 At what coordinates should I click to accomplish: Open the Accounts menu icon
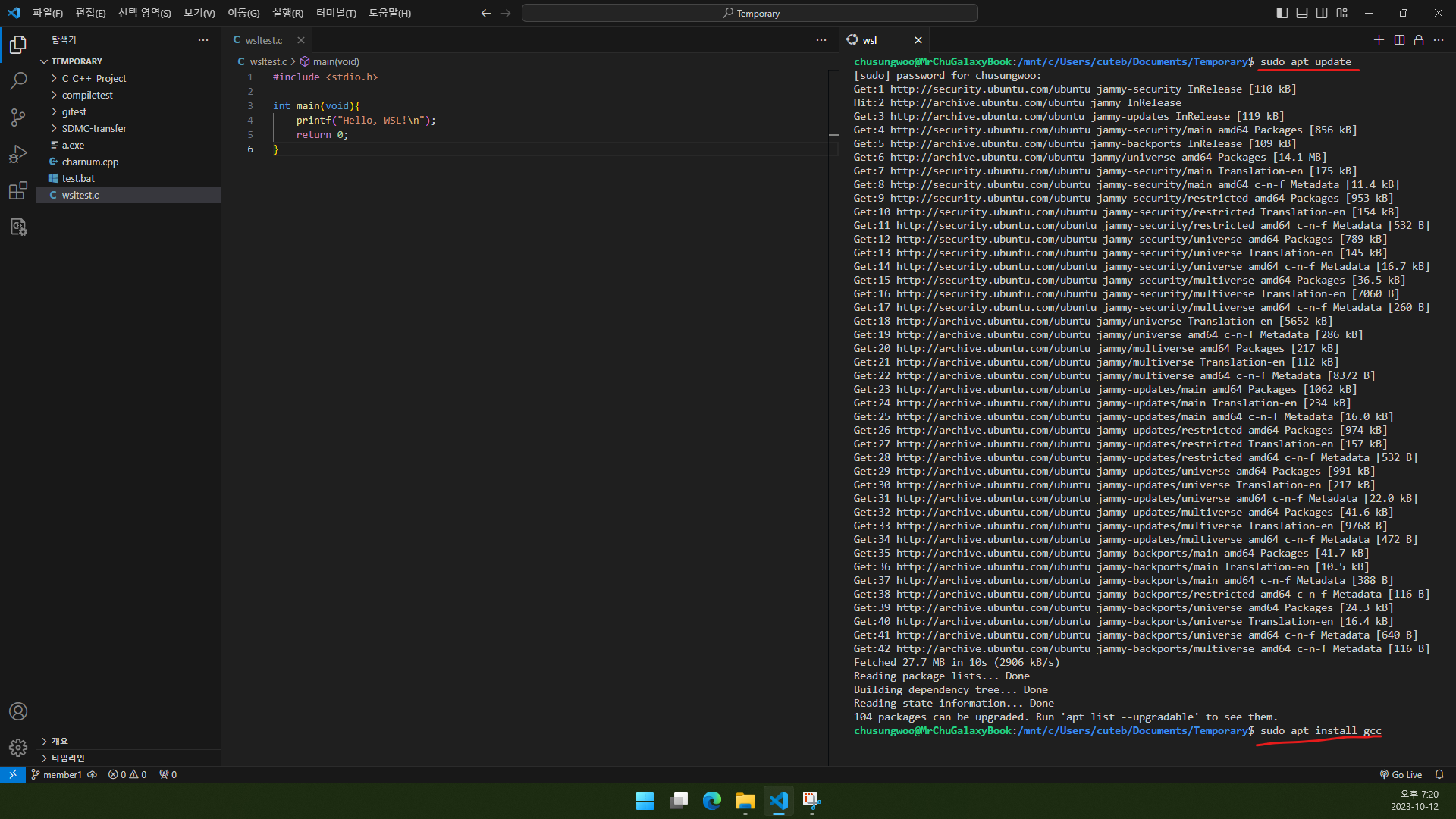pyautogui.click(x=18, y=711)
